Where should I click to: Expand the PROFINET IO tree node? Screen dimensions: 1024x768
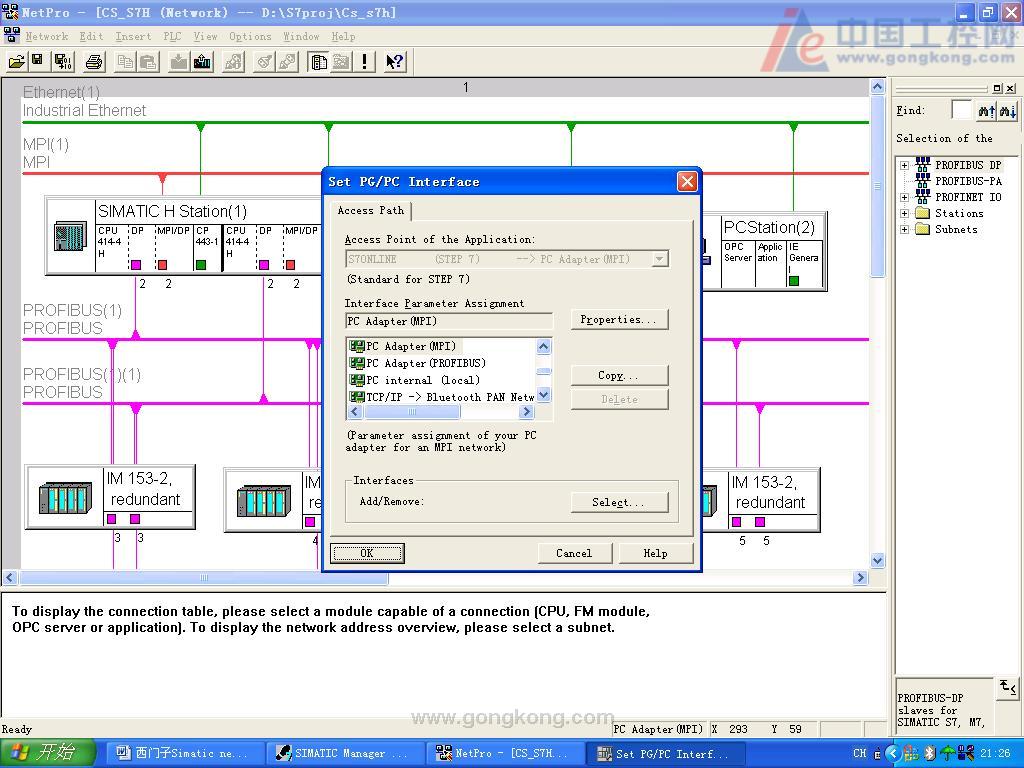[x=904, y=197]
